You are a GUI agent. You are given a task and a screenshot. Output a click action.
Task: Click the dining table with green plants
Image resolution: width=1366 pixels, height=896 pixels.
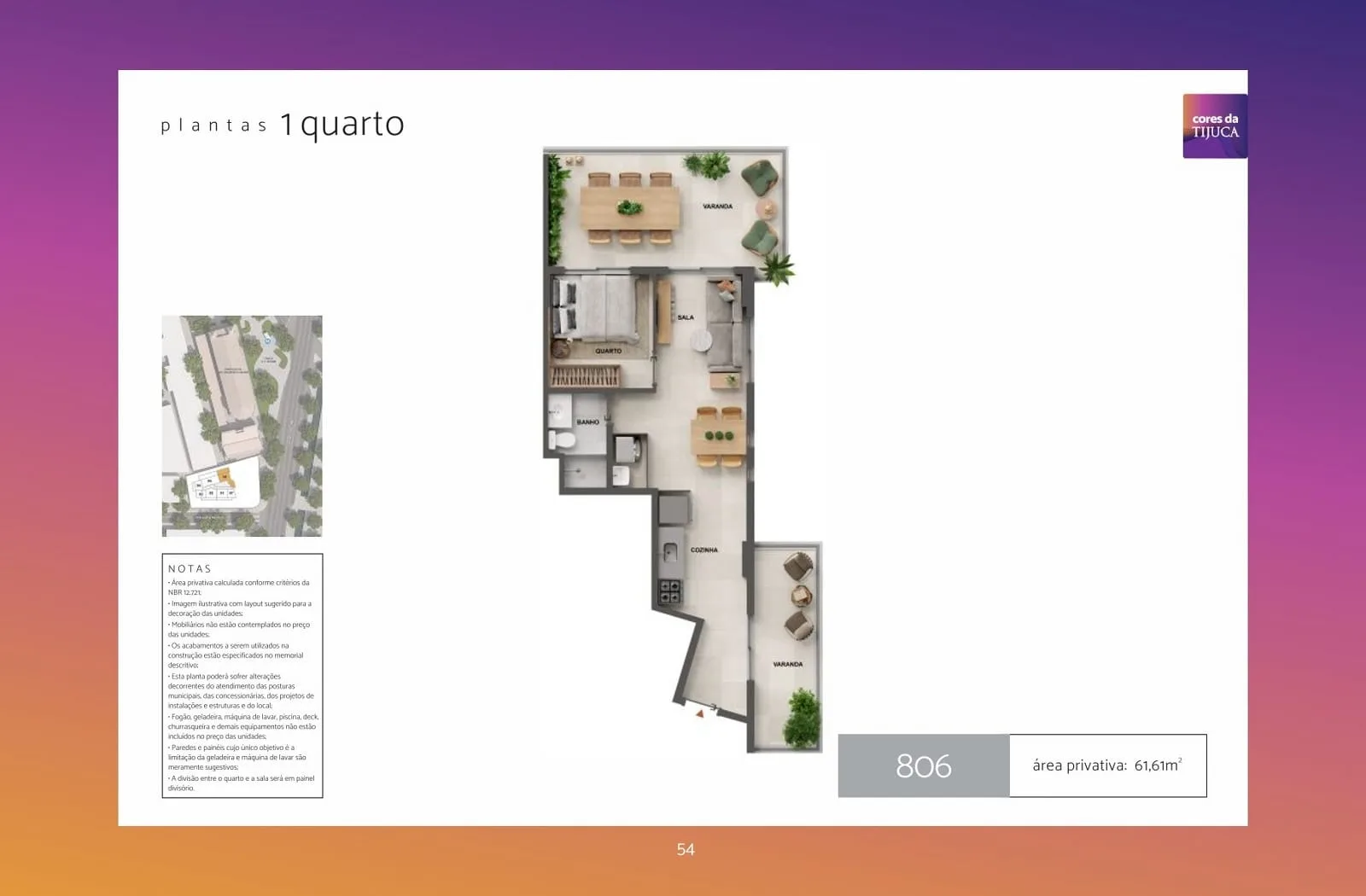(719, 437)
